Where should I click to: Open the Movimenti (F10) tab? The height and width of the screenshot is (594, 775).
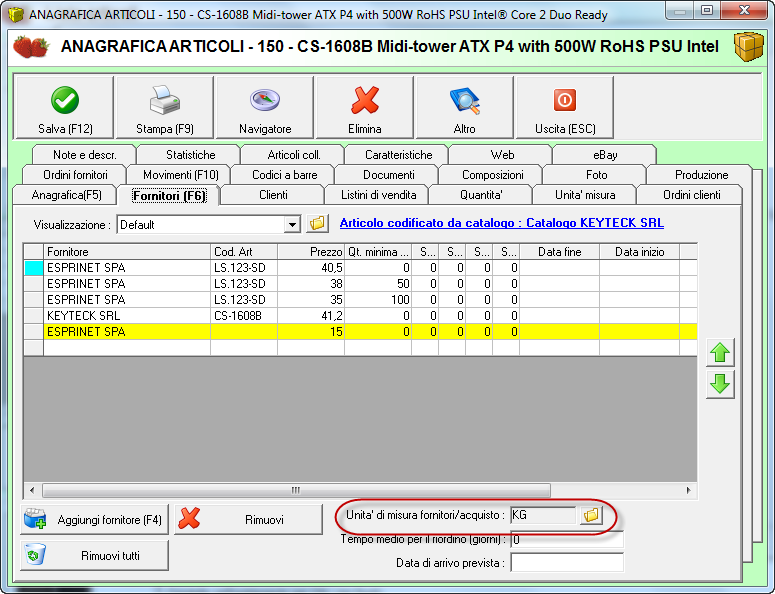[x=180, y=175]
